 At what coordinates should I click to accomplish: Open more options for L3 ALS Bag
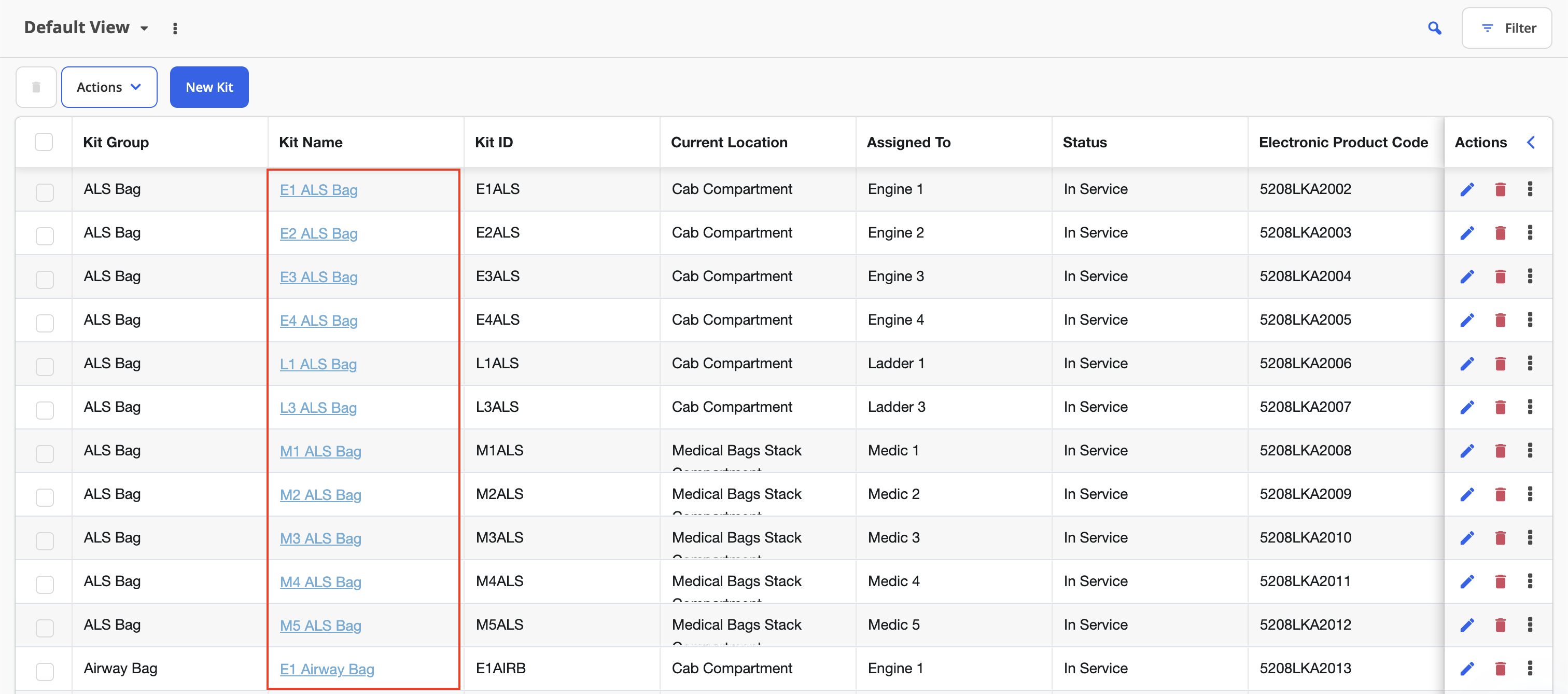point(1530,407)
